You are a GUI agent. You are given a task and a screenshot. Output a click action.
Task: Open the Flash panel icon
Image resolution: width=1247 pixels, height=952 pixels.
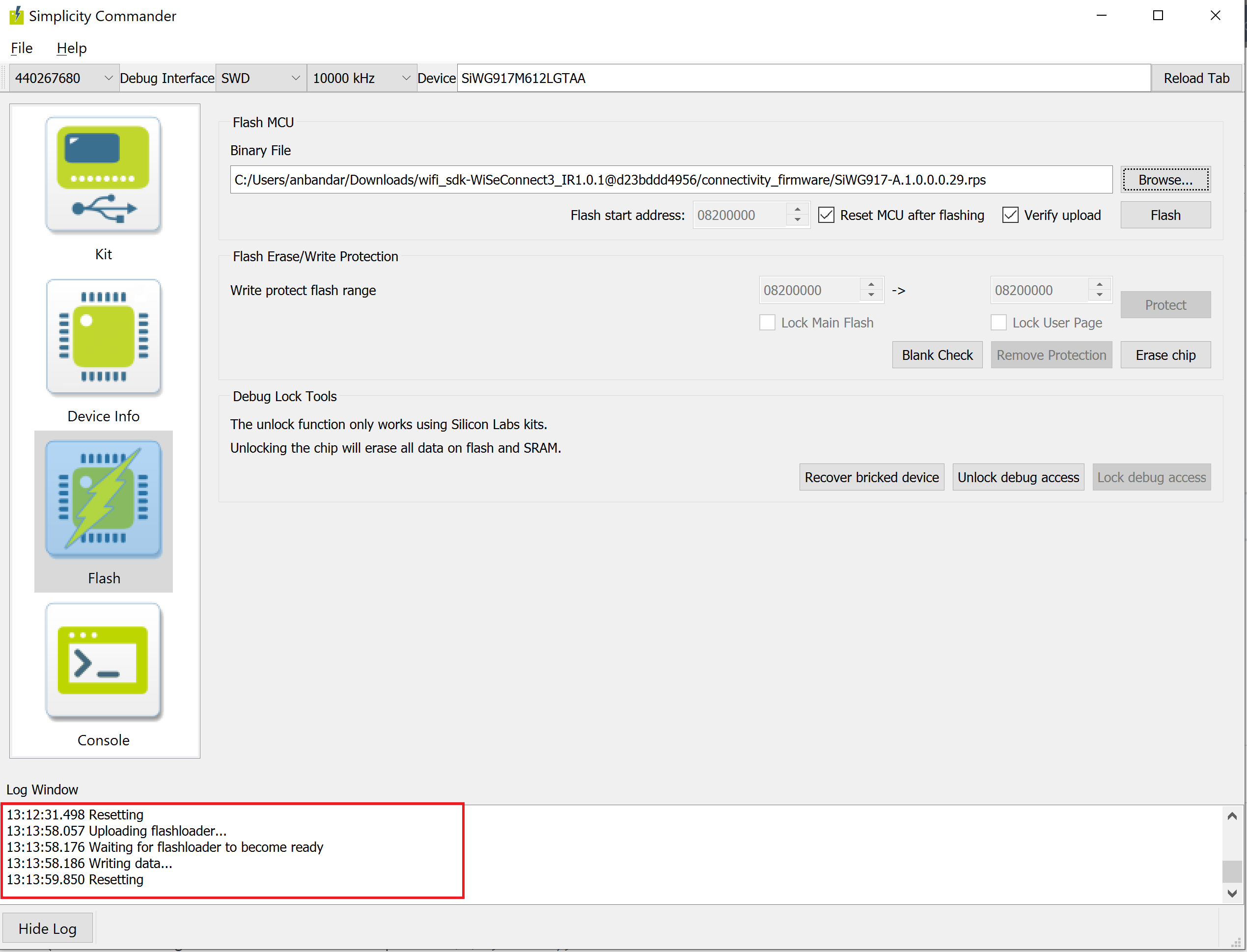(103, 499)
